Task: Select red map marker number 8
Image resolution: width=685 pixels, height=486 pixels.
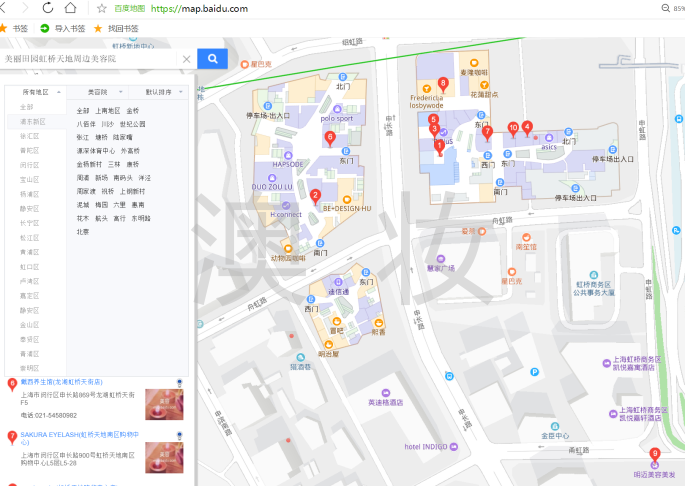Action: [x=443, y=84]
